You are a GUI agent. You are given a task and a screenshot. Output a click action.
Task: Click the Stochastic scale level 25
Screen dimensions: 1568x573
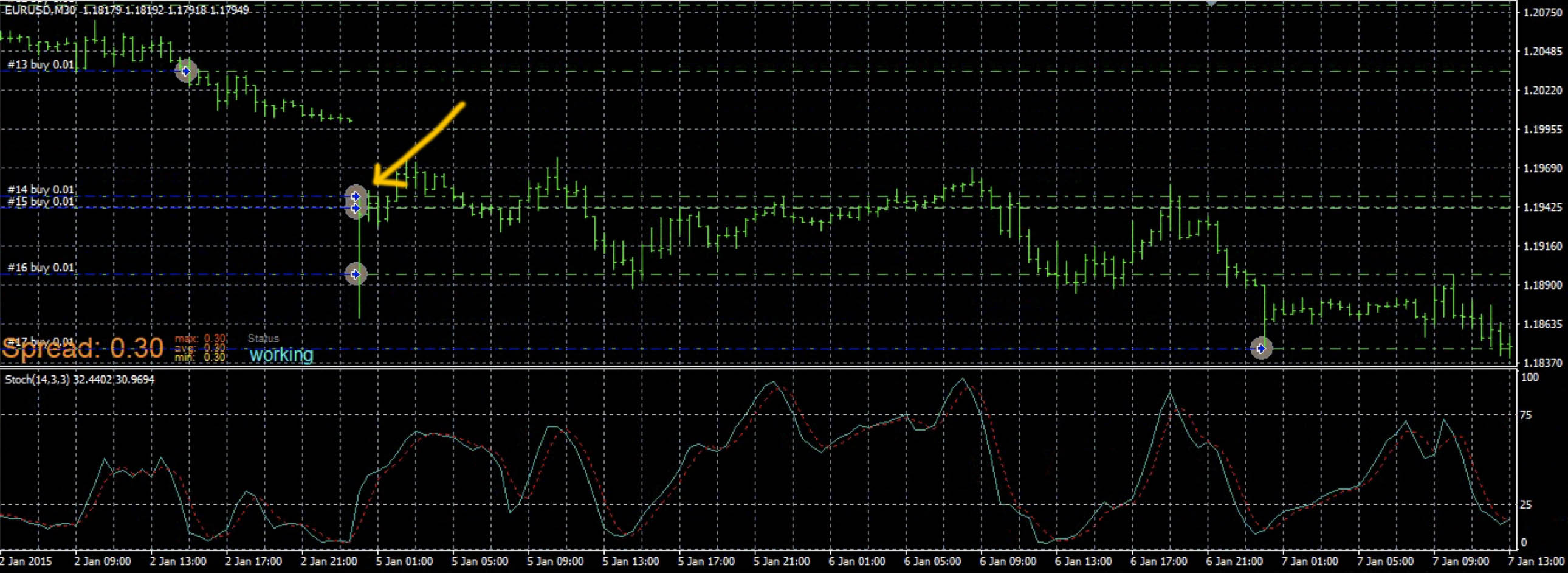coord(1525,504)
